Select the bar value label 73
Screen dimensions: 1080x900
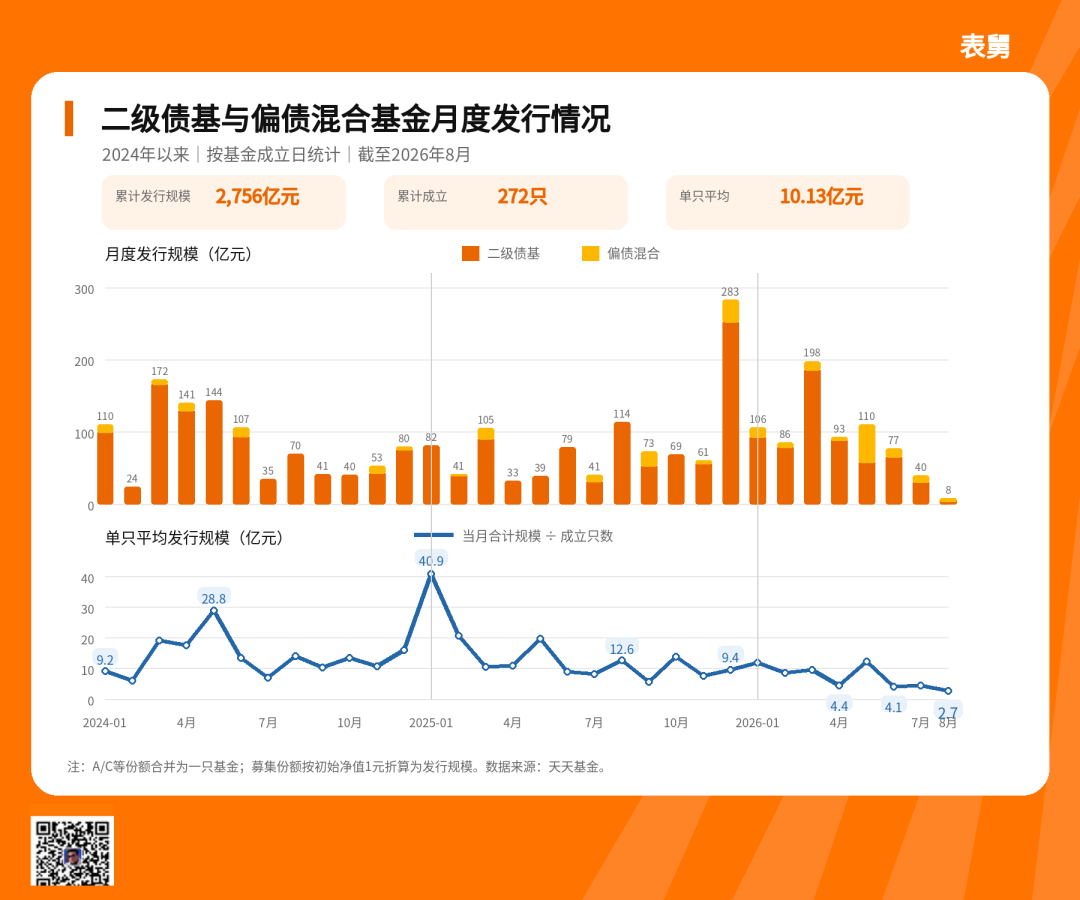649,443
